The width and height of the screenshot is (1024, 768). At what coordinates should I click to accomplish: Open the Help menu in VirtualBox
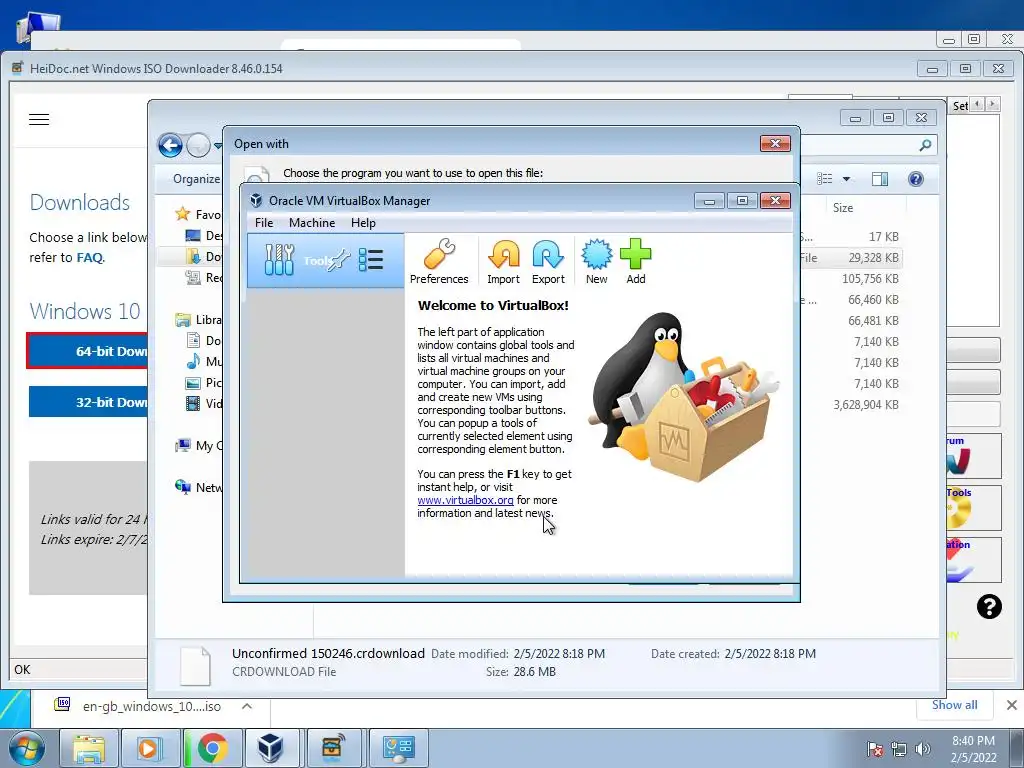tap(363, 223)
